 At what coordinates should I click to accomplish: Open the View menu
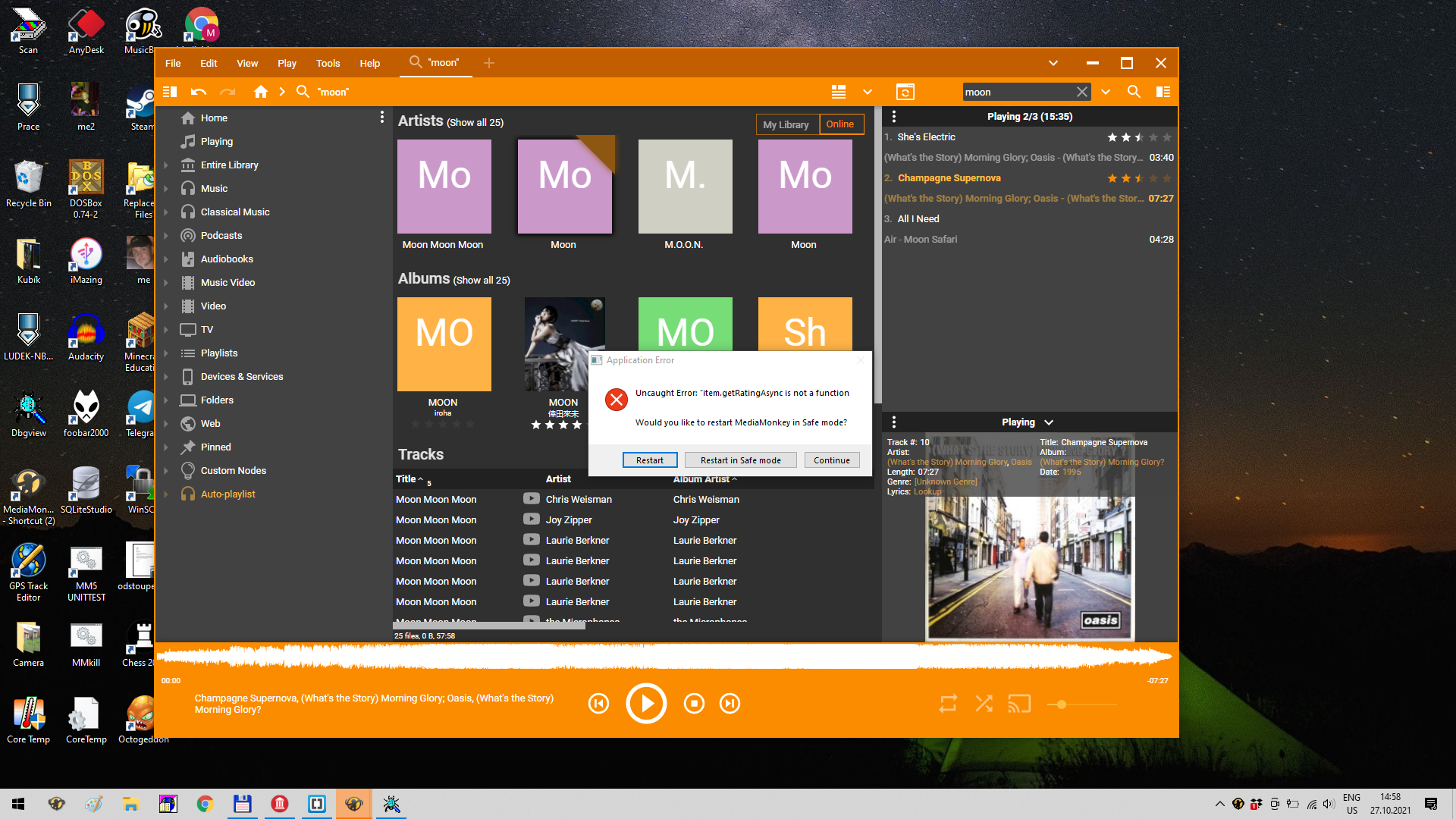tap(247, 64)
